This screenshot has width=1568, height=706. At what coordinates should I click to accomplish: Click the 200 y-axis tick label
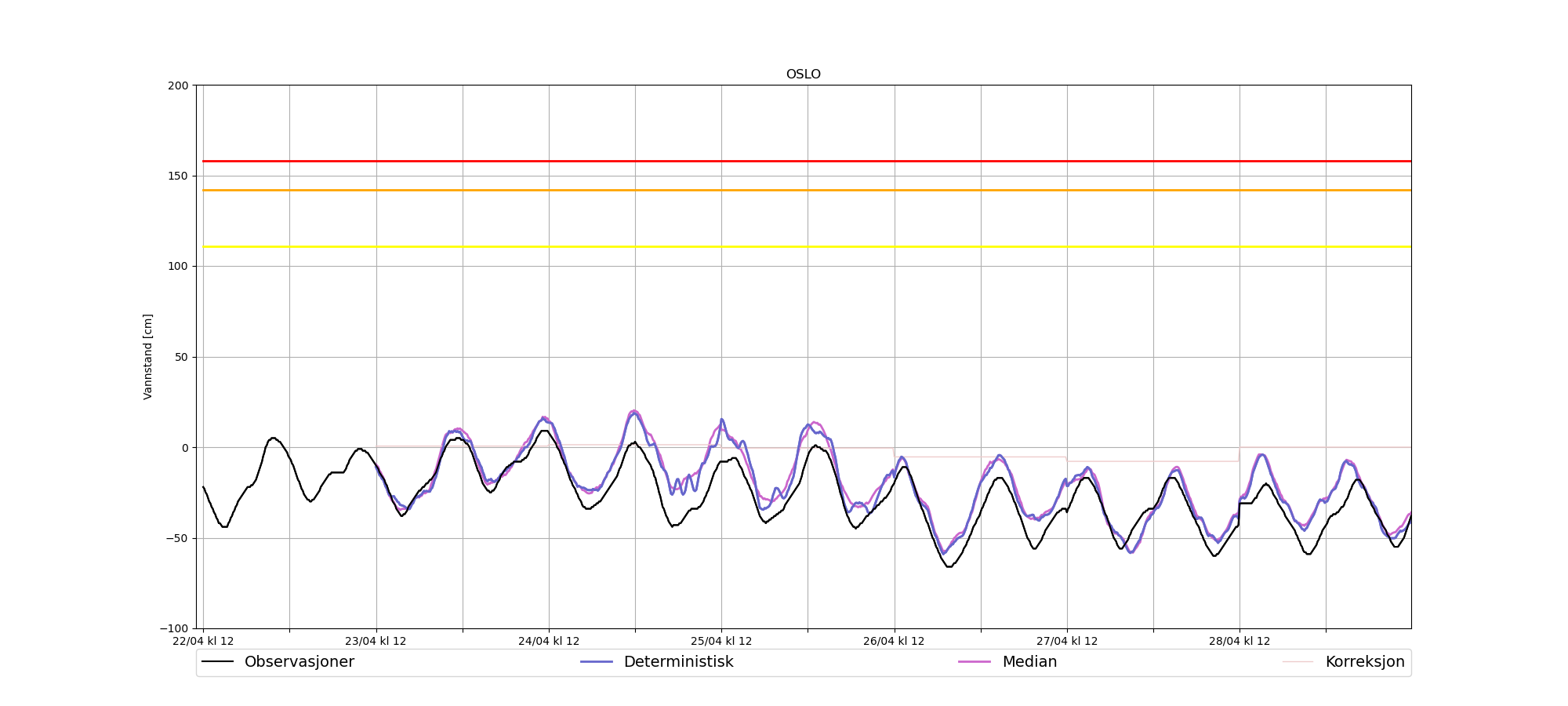pos(178,86)
